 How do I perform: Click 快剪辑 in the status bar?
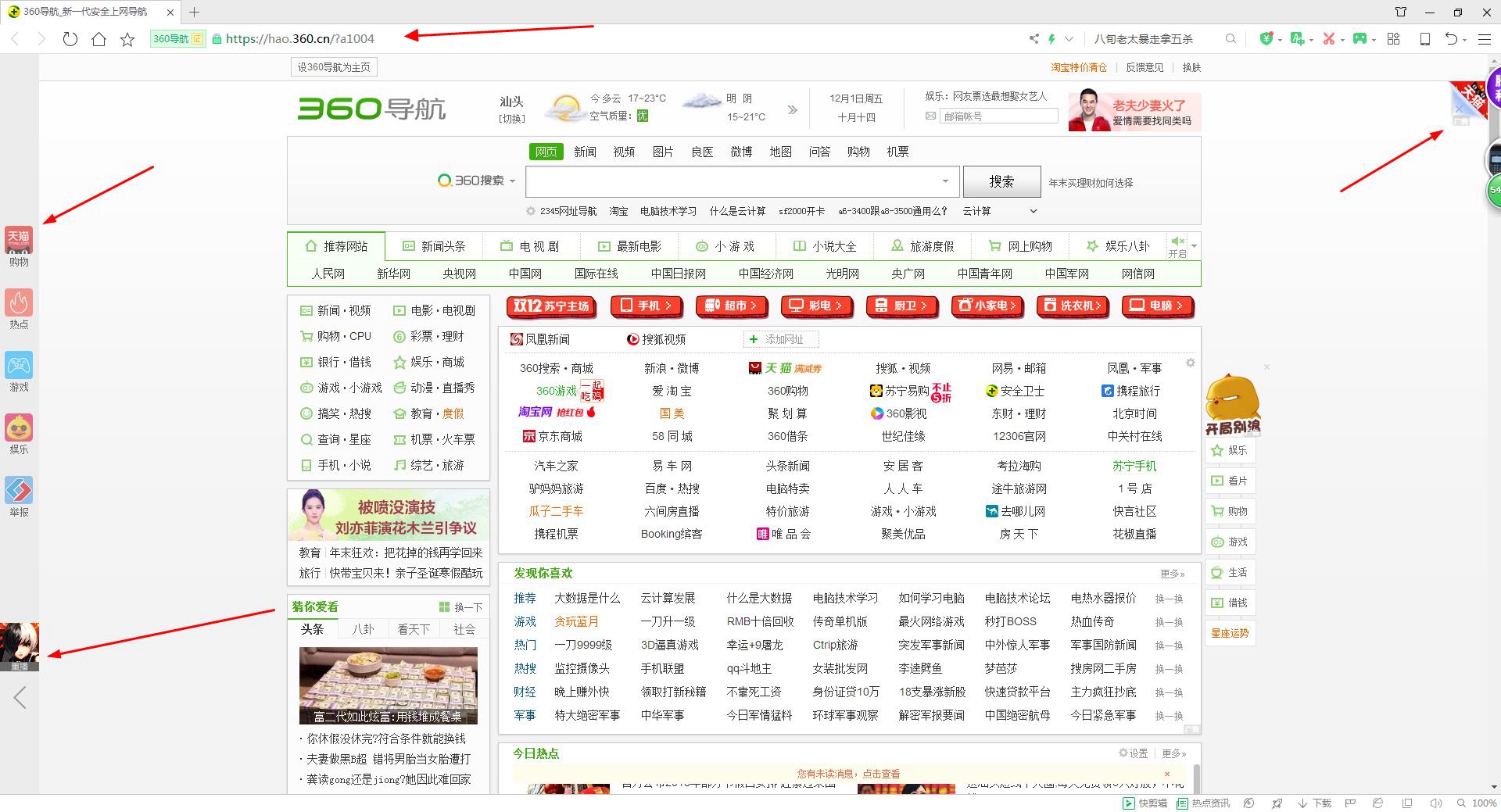click(x=1145, y=803)
